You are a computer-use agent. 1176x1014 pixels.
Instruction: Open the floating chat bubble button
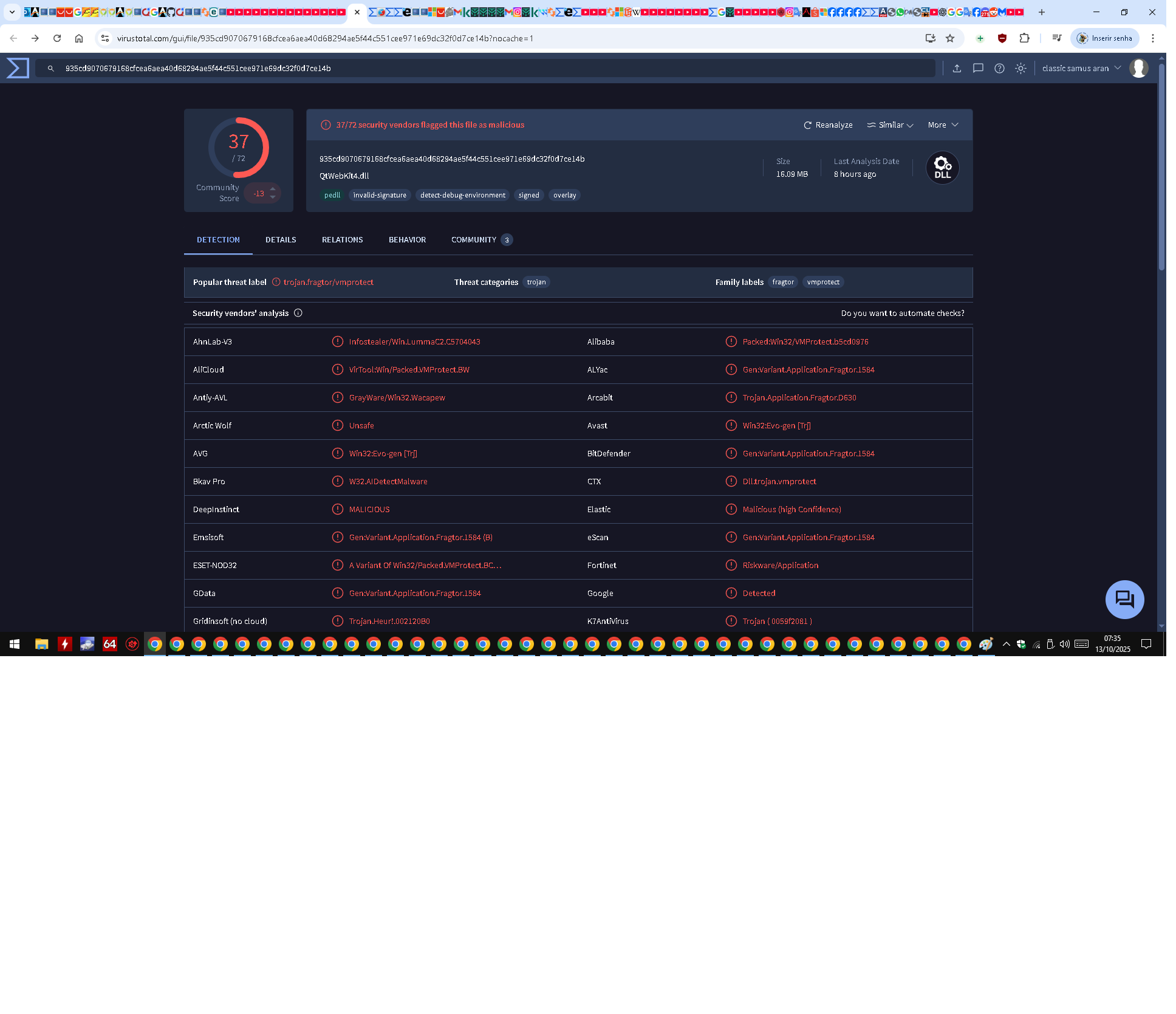(x=1124, y=600)
